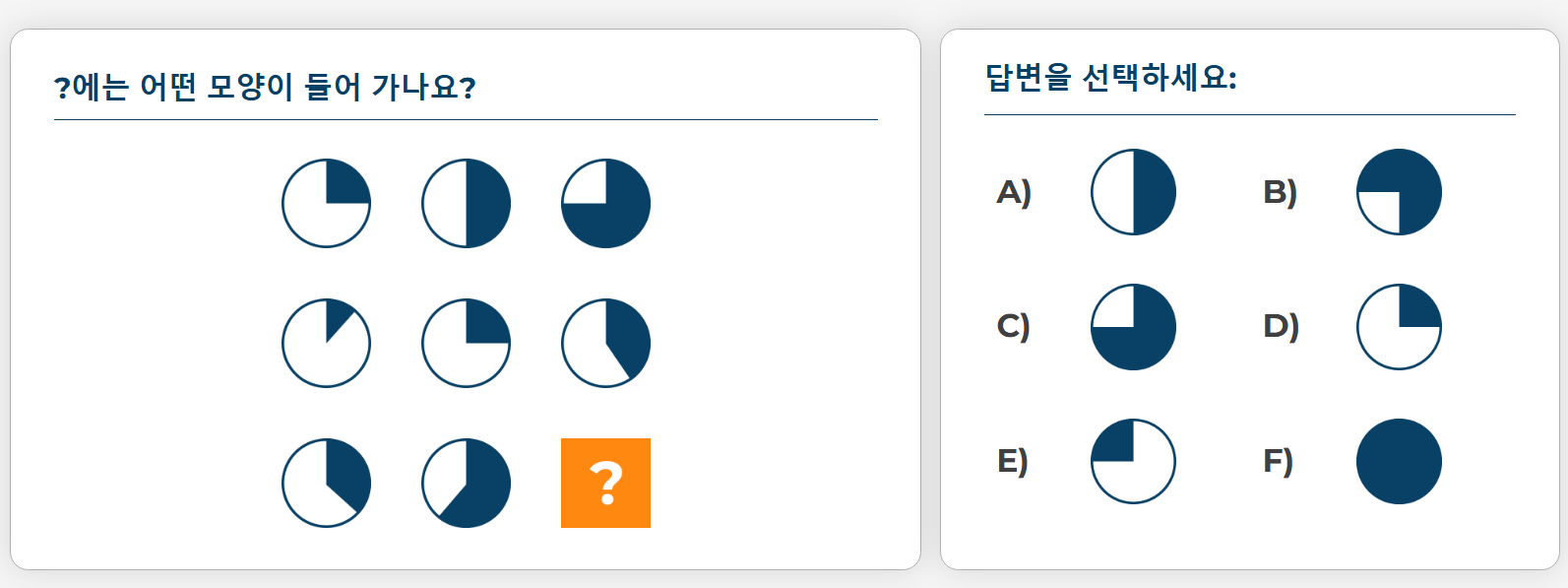Select answer option B three-quarter filled circle
Screen dimensions: 1568x588
coord(1399,193)
